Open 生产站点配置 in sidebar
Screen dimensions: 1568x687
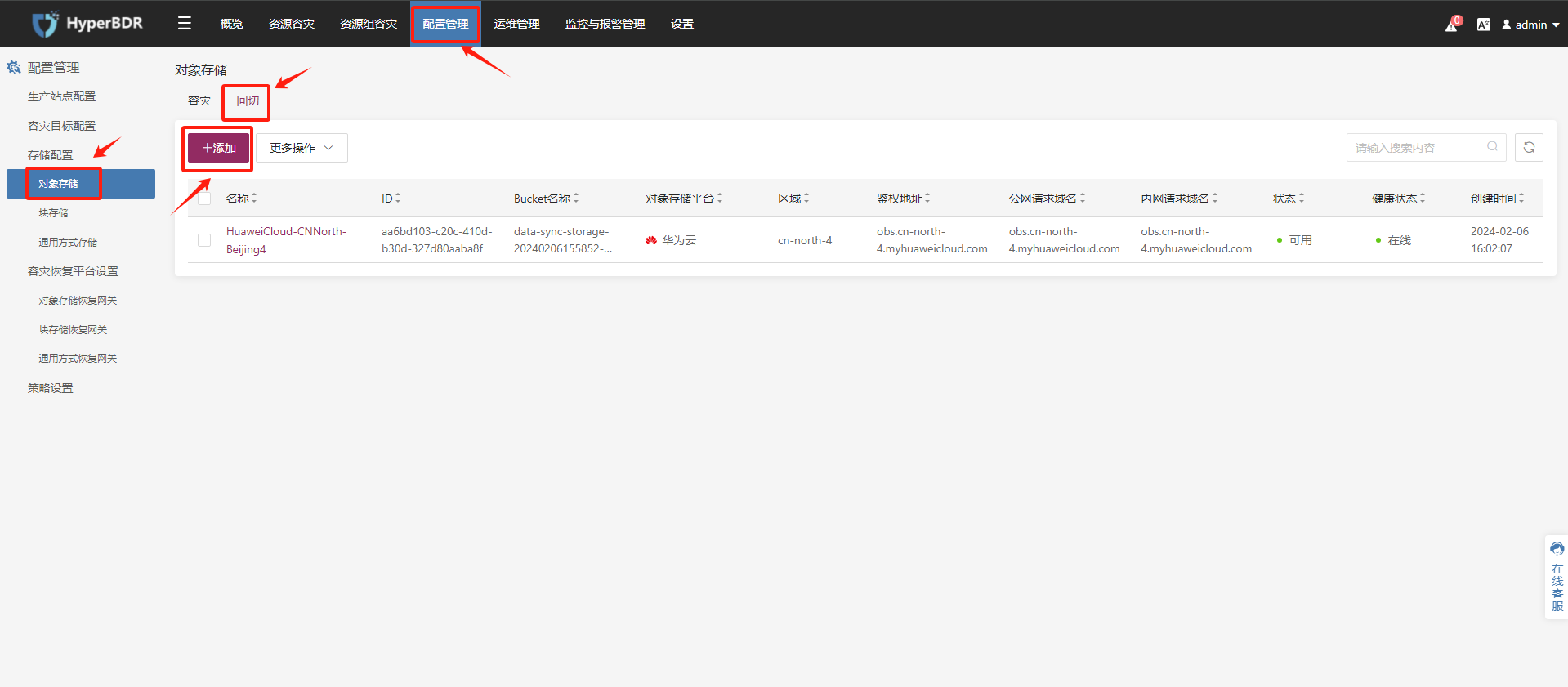[61, 96]
